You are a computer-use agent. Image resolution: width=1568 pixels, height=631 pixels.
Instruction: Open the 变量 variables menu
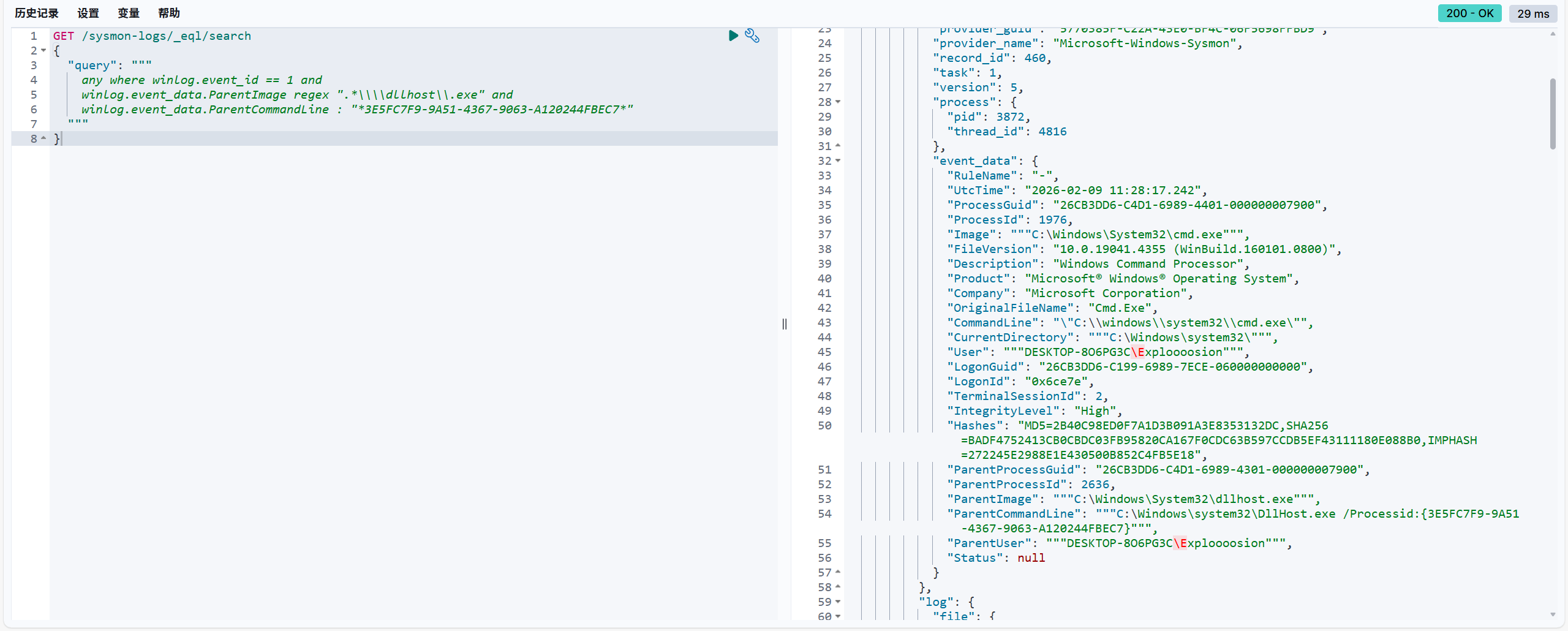pos(129,13)
